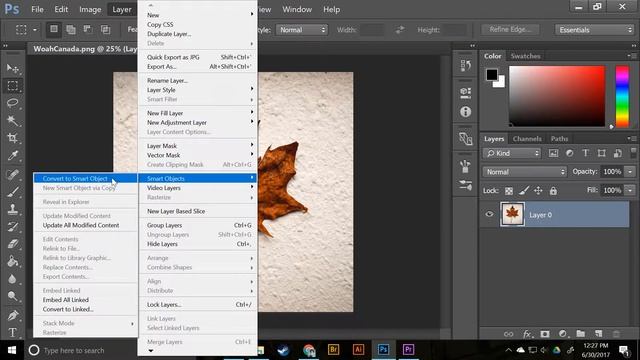Image resolution: width=640 pixels, height=360 pixels.
Task: Open Adobe Illustrator from taskbar
Action: 358,350
